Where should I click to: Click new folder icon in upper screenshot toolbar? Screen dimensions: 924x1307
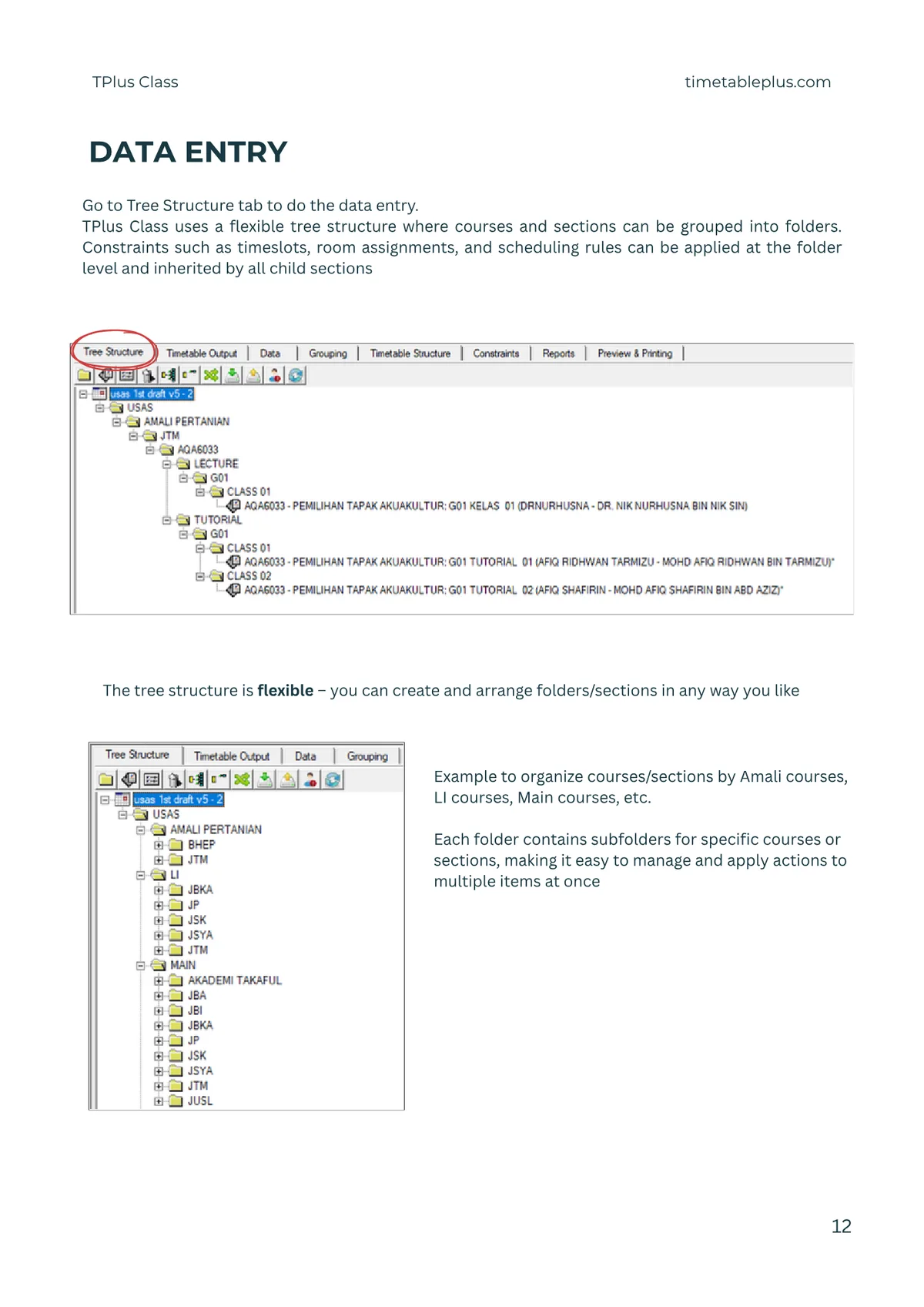pos(84,375)
